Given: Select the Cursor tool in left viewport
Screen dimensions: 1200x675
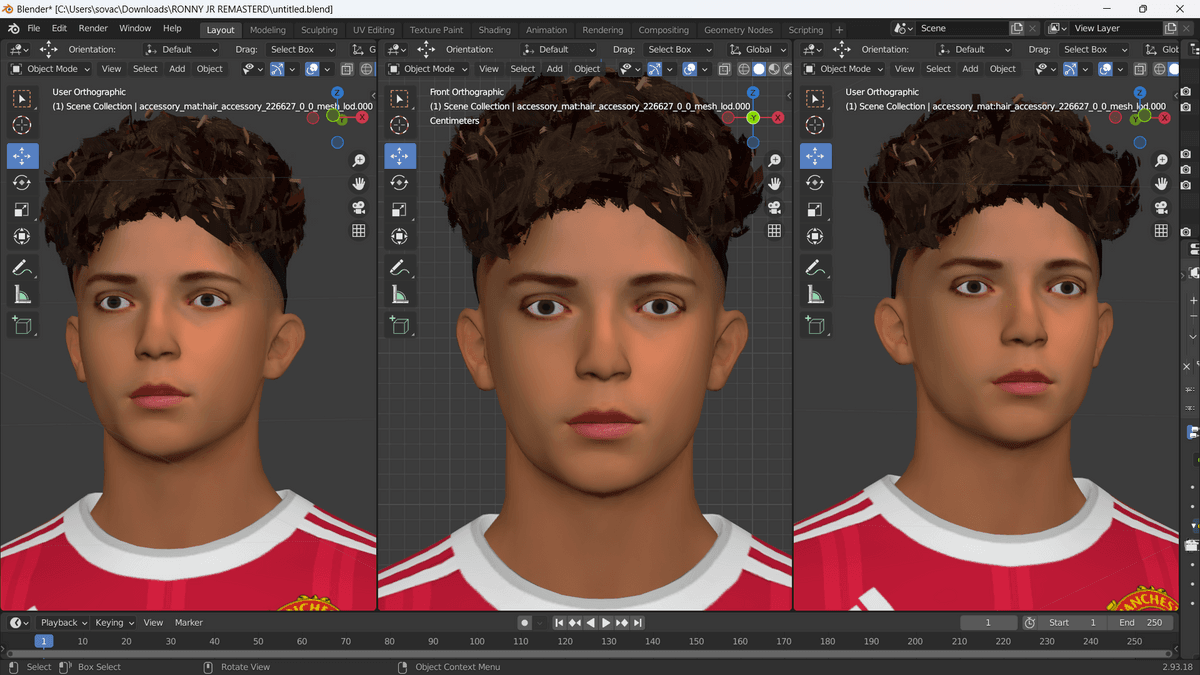Looking at the screenshot, I should [22, 125].
